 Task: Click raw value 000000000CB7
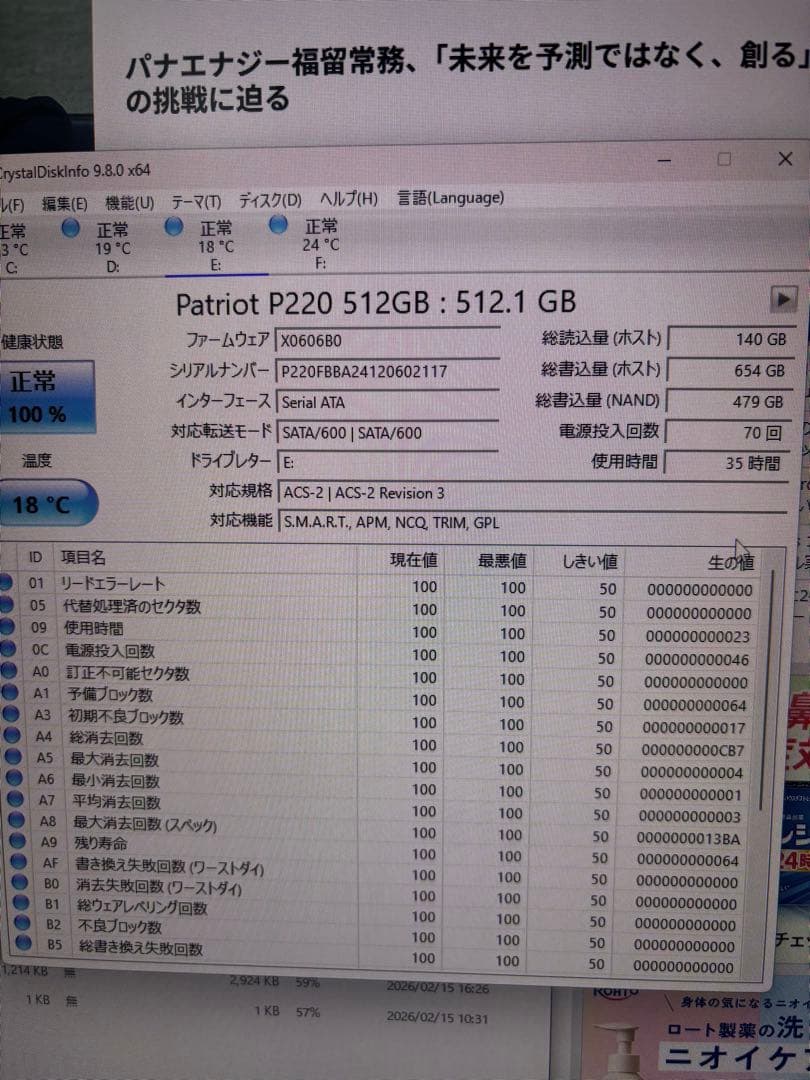coord(693,750)
